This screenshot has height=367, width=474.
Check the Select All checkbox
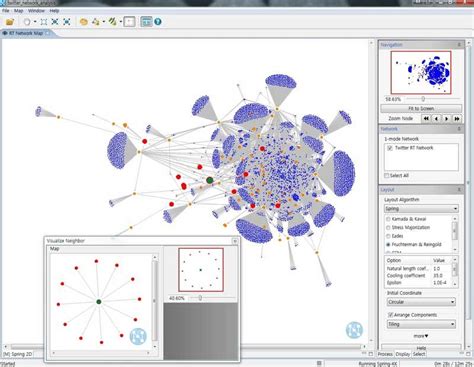point(387,175)
